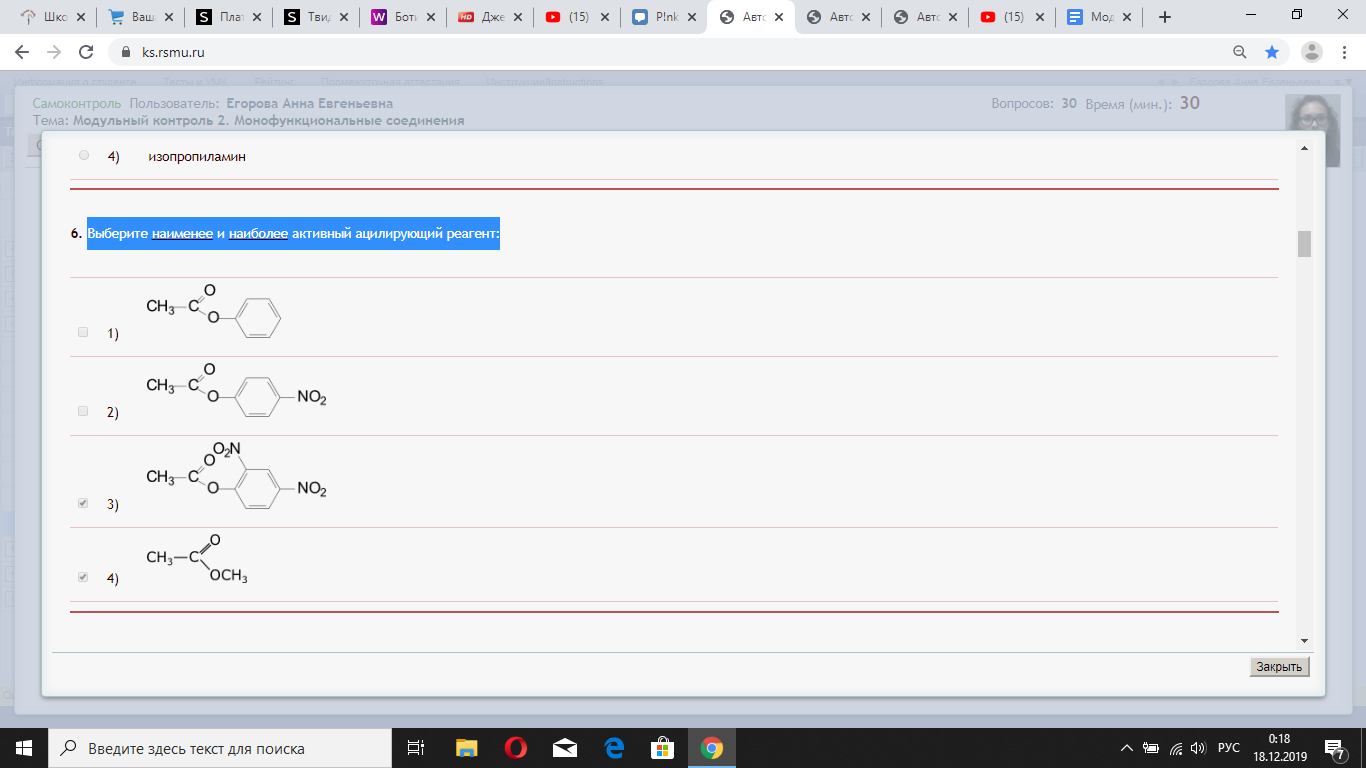
Task: Click the Закрыть button
Action: click(x=1279, y=667)
